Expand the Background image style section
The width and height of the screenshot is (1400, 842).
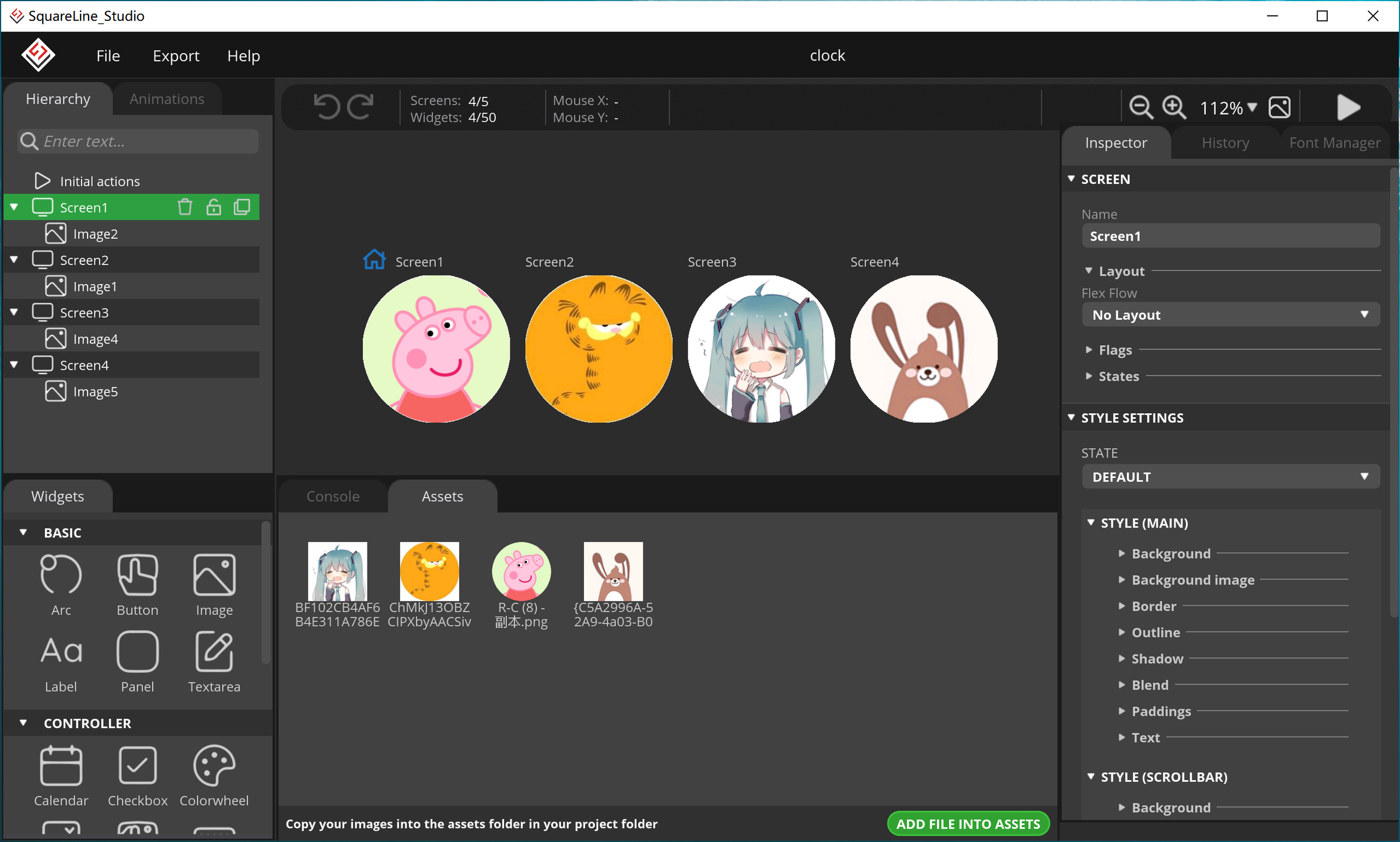[x=1192, y=580]
